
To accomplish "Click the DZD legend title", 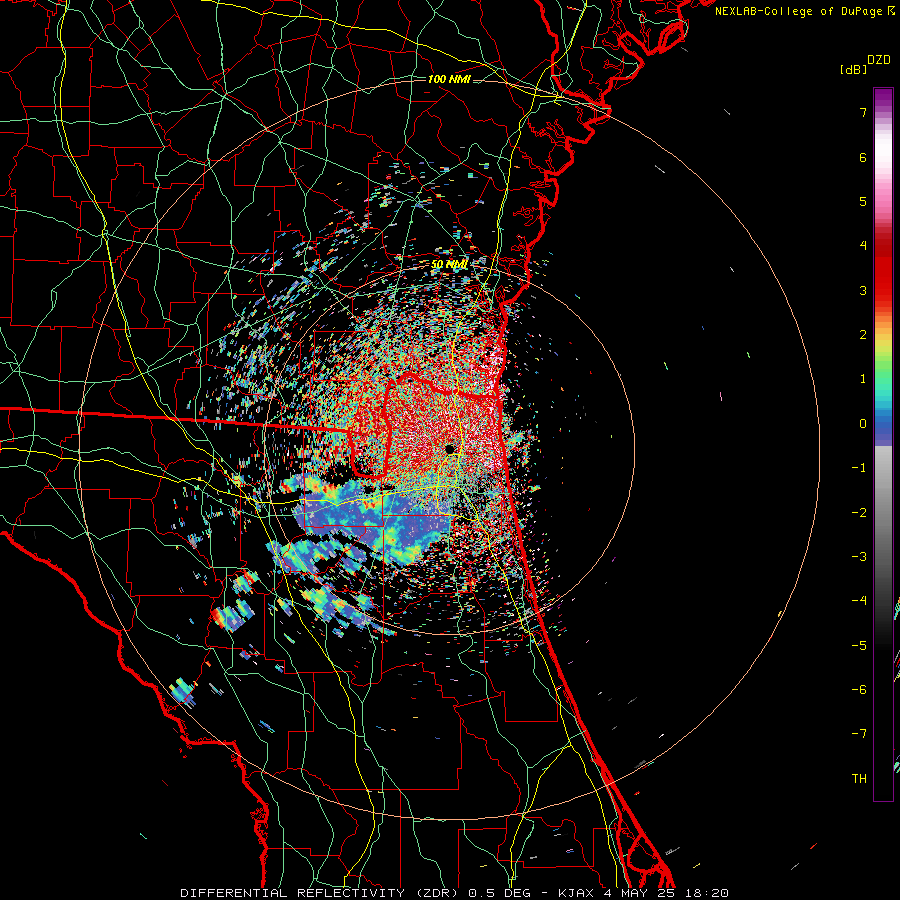I will [x=879, y=60].
